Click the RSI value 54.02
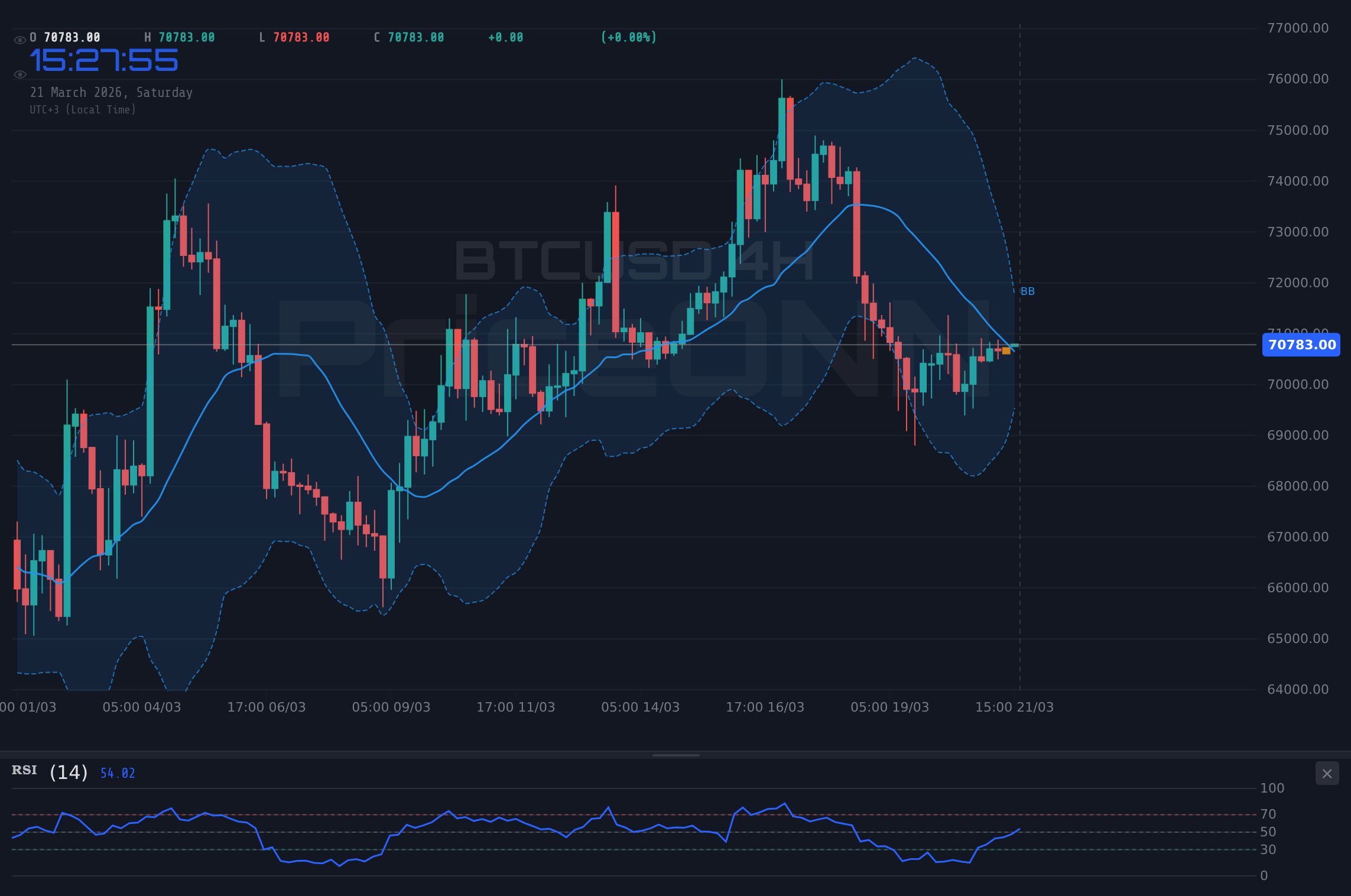The image size is (1351, 896). click(x=117, y=772)
